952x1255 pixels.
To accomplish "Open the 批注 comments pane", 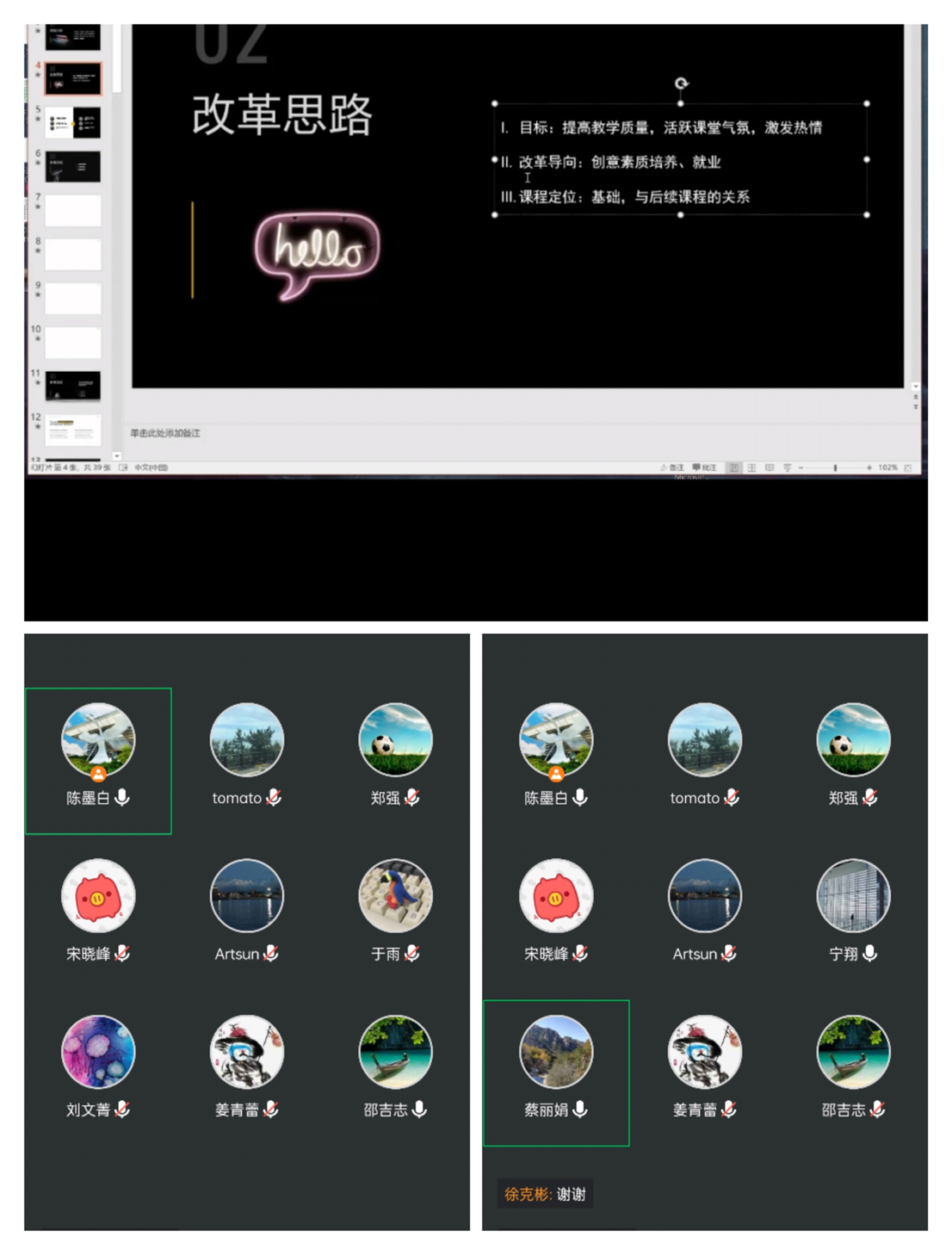I will tap(704, 467).
